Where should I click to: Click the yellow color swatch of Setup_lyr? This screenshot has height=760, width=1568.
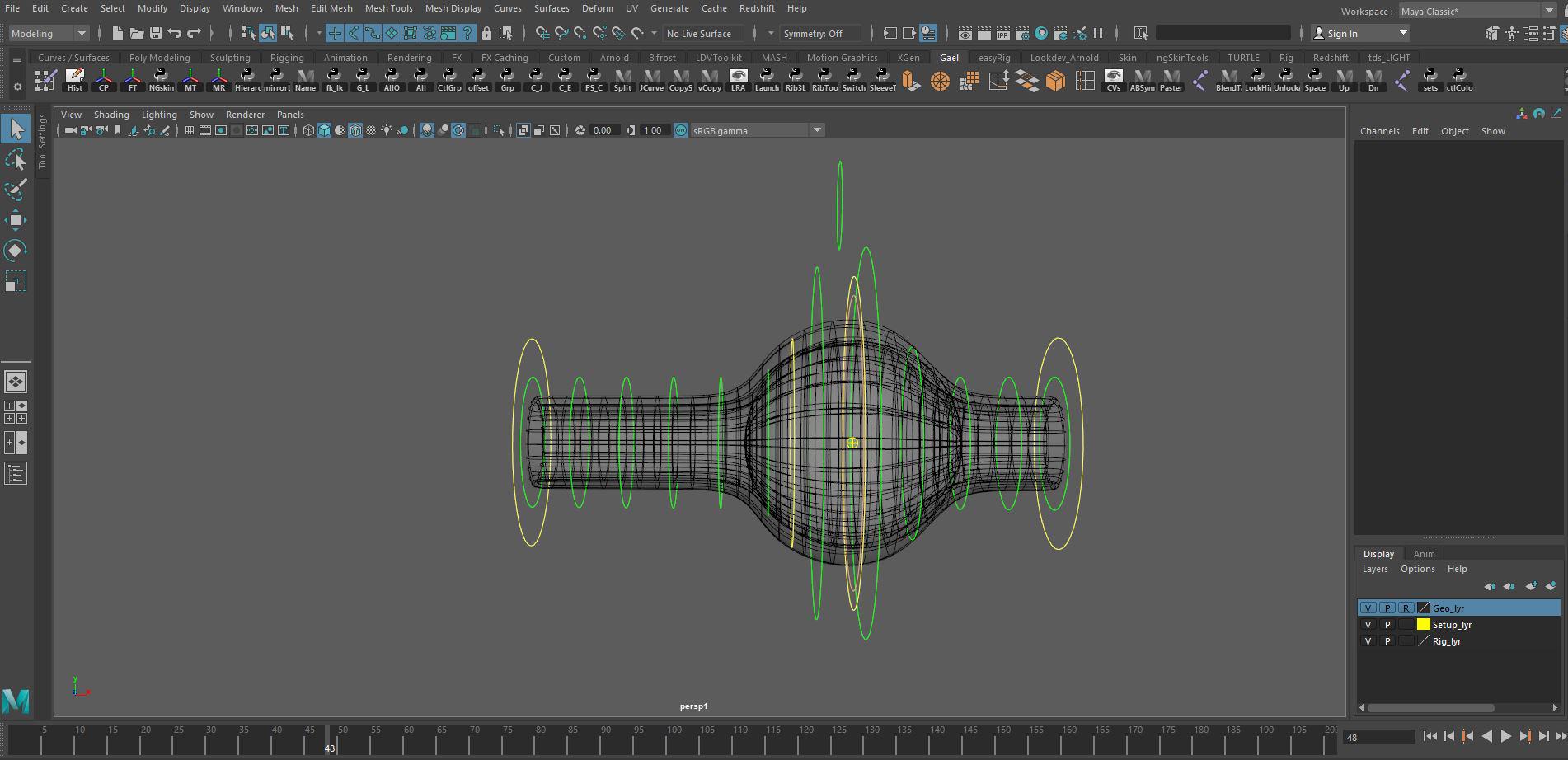click(x=1423, y=625)
